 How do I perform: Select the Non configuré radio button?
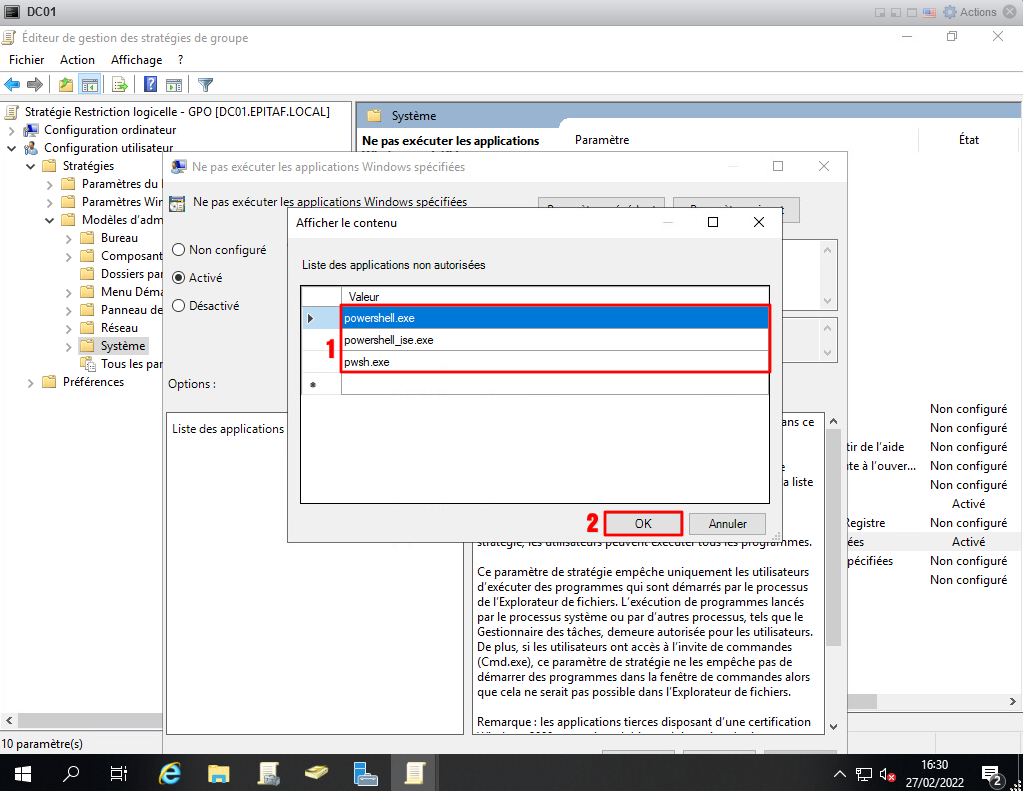[179, 250]
